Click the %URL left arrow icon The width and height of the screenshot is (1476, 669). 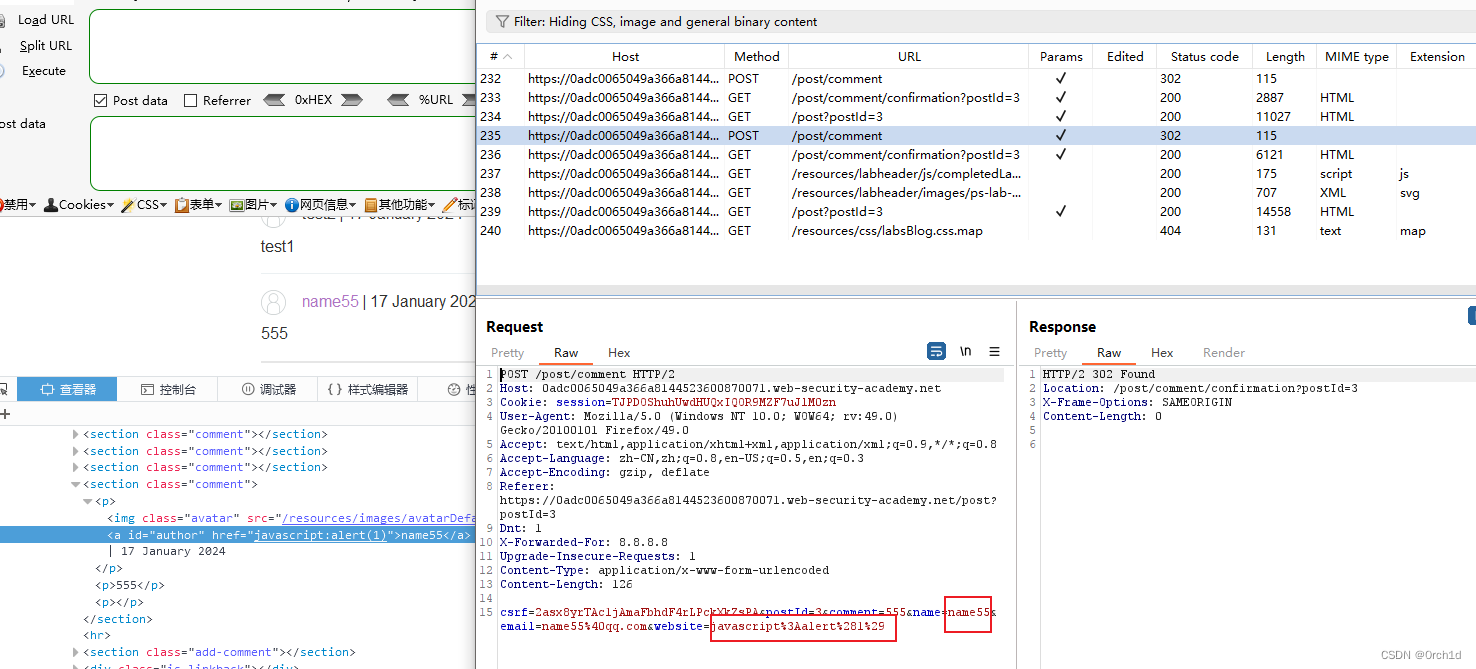click(399, 100)
